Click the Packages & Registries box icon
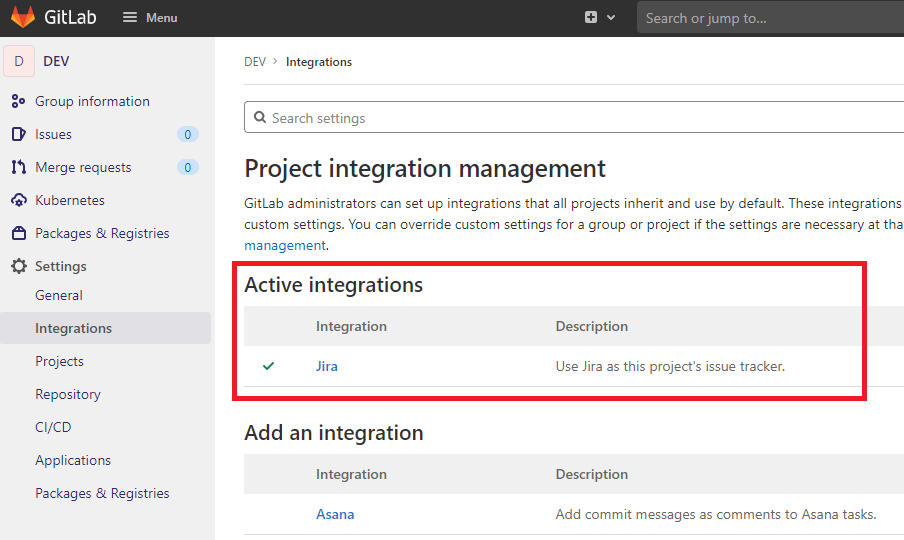 tap(18, 233)
